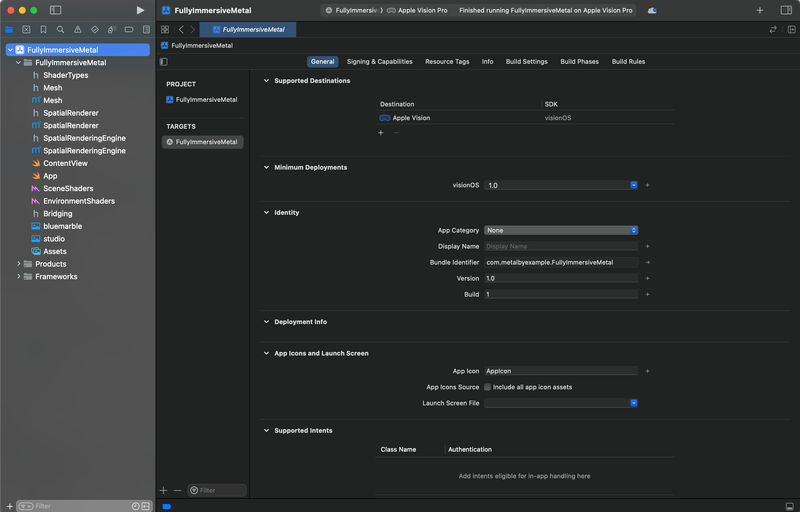Screen dimensions: 800x512
Task: Expand the Products folder
Action: point(18,264)
